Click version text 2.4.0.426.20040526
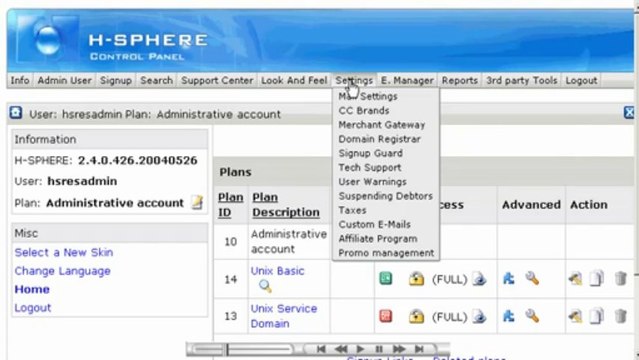Image resolution: width=639 pixels, height=360 pixels. coord(138,160)
